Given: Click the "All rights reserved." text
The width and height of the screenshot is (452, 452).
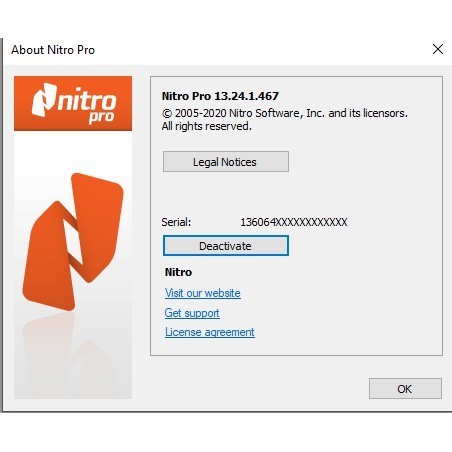Looking at the screenshot, I should point(207,126).
